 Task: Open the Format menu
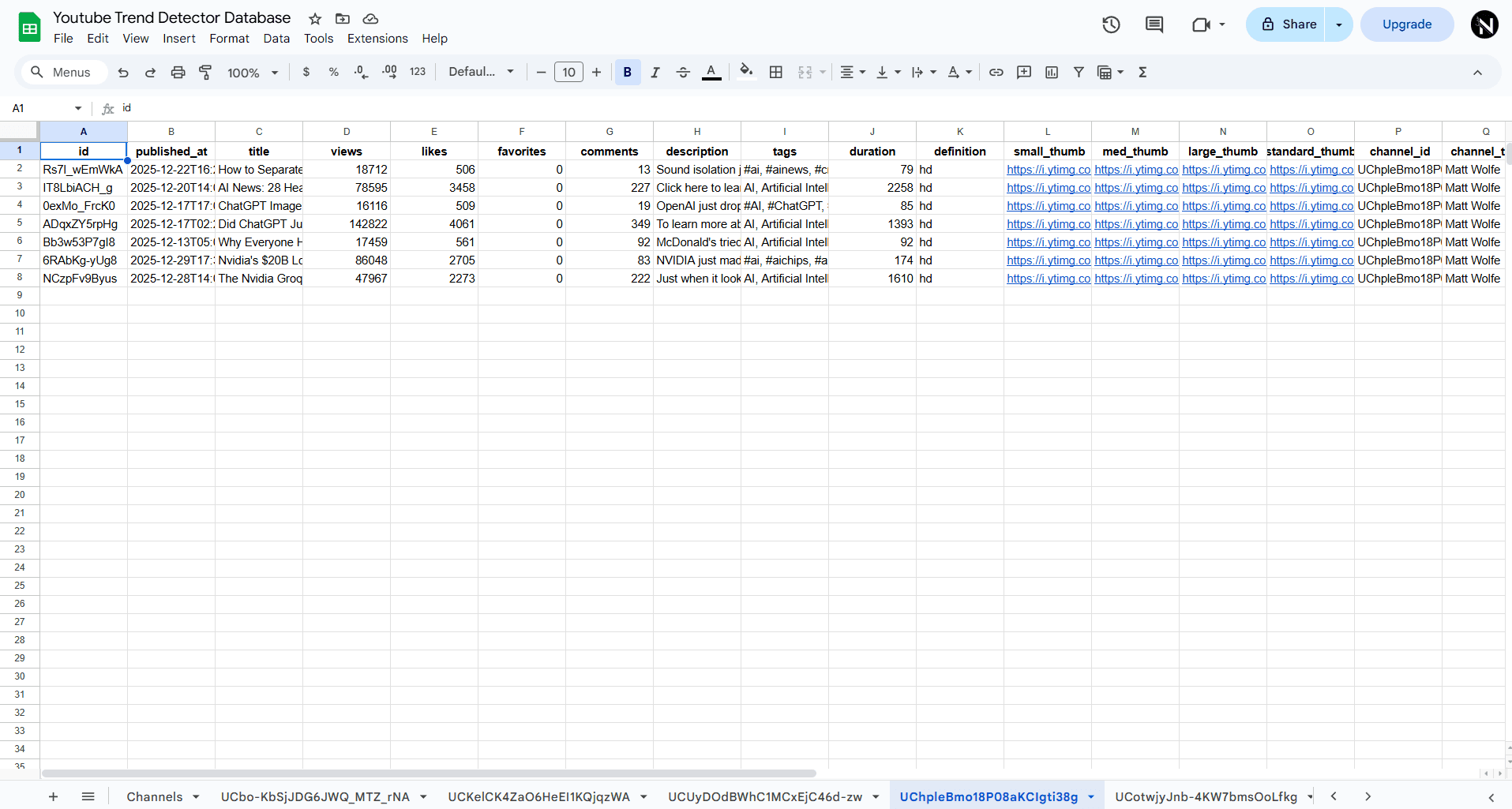point(229,39)
